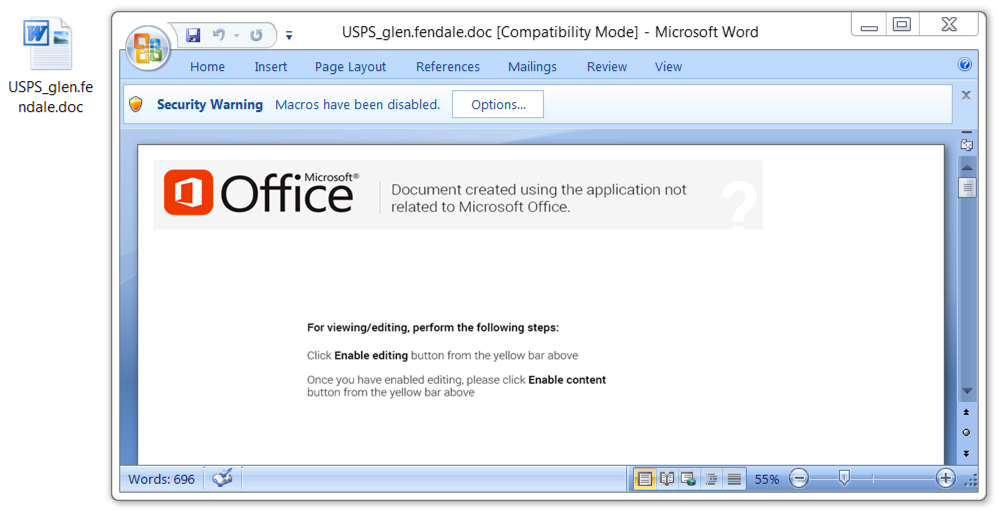Select USPS_glen.fendale.doc desktop file icon
998x514 pixels.
click(x=50, y=66)
